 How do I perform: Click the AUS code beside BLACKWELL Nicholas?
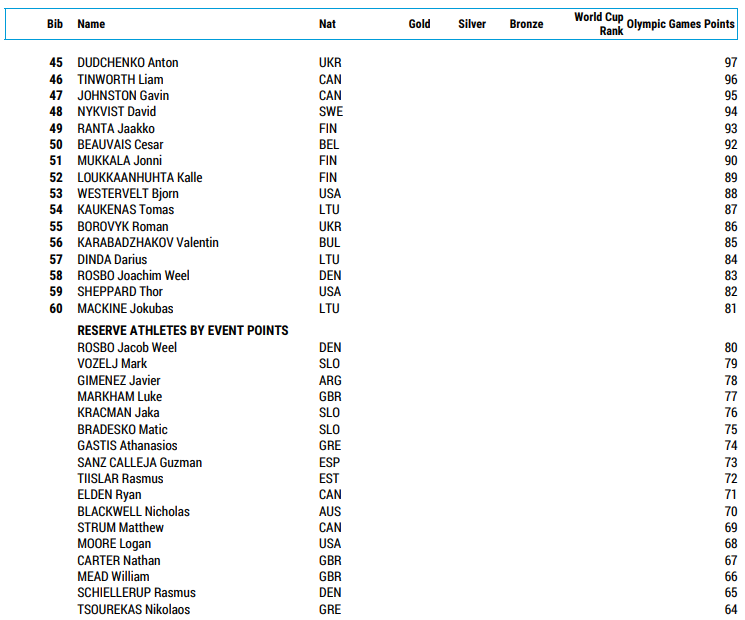(x=329, y=512)
